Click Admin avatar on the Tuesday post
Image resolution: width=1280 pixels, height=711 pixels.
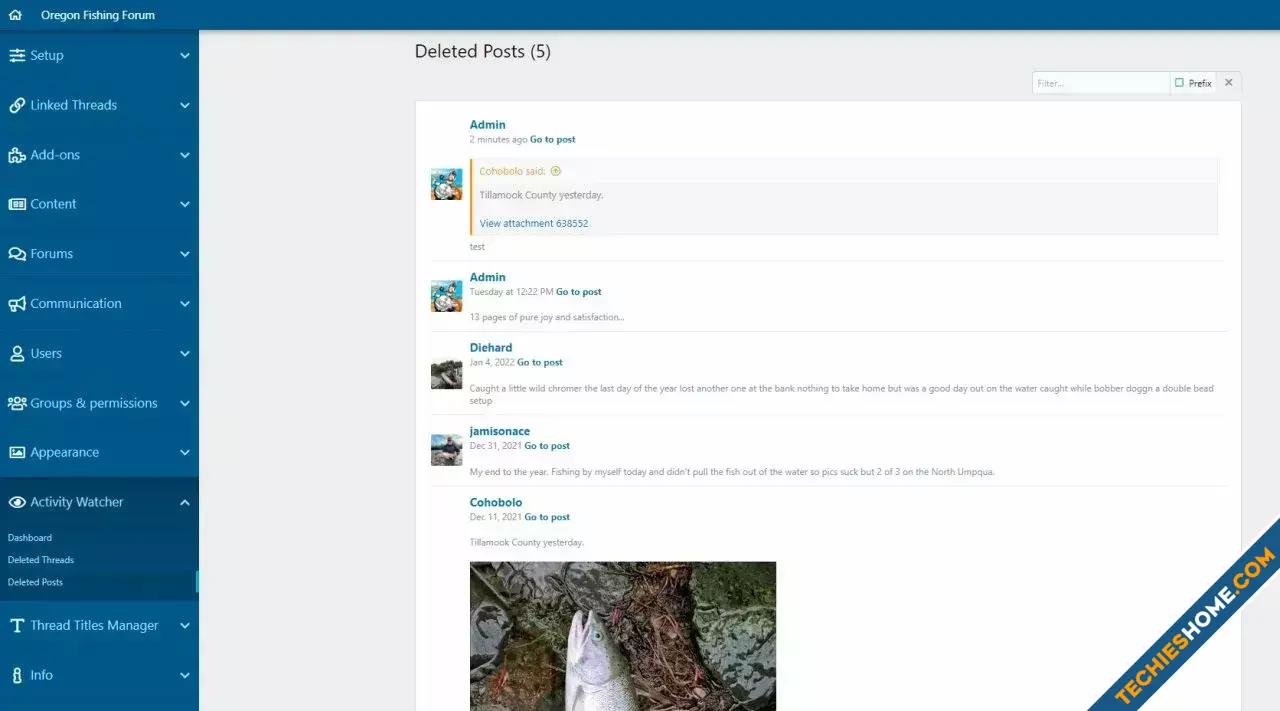tap(446, 296)
